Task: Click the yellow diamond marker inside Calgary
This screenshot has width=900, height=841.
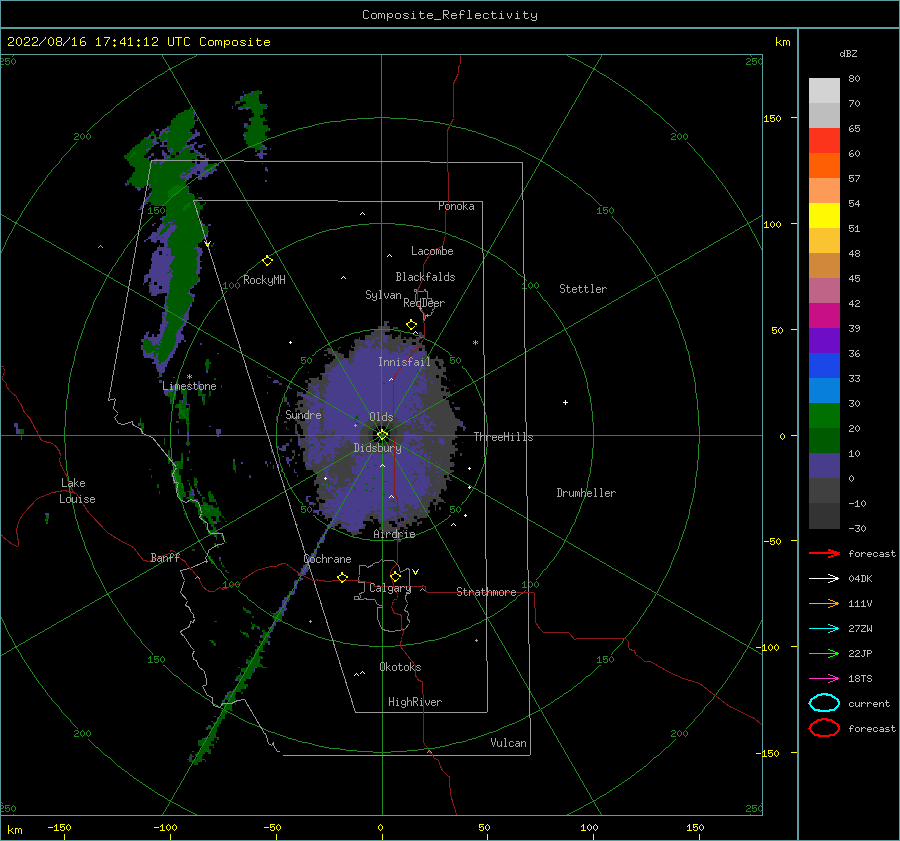Action: (395, 576)
